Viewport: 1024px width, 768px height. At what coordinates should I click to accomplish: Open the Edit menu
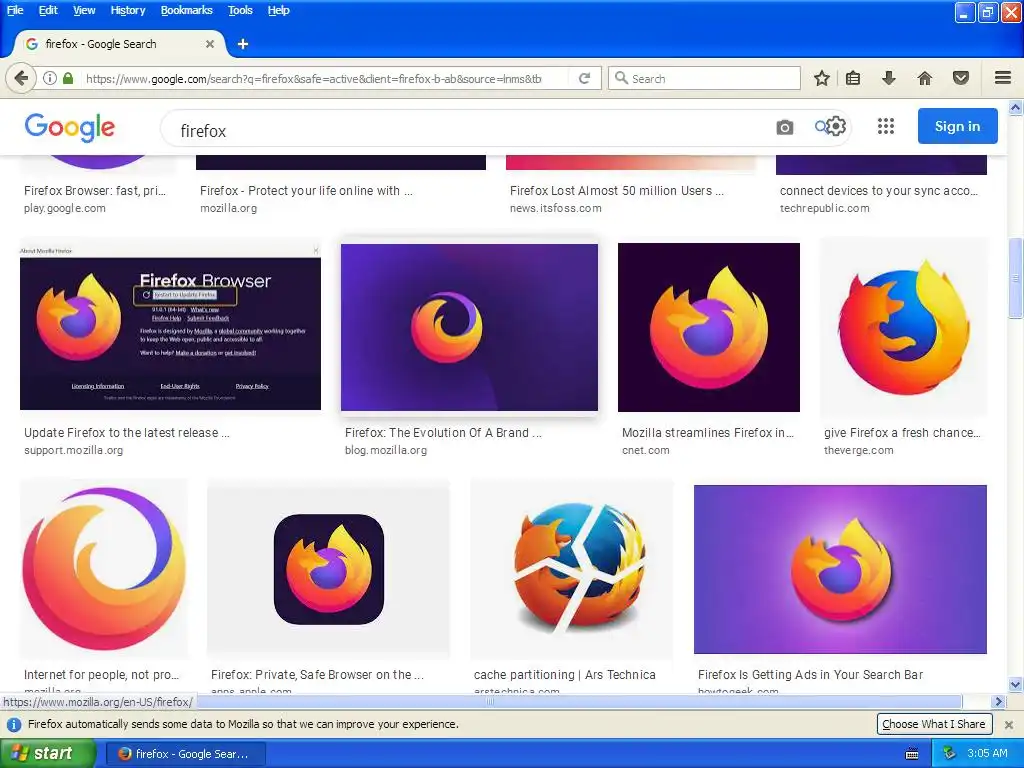pyautogui.click(x=48, y=10)
